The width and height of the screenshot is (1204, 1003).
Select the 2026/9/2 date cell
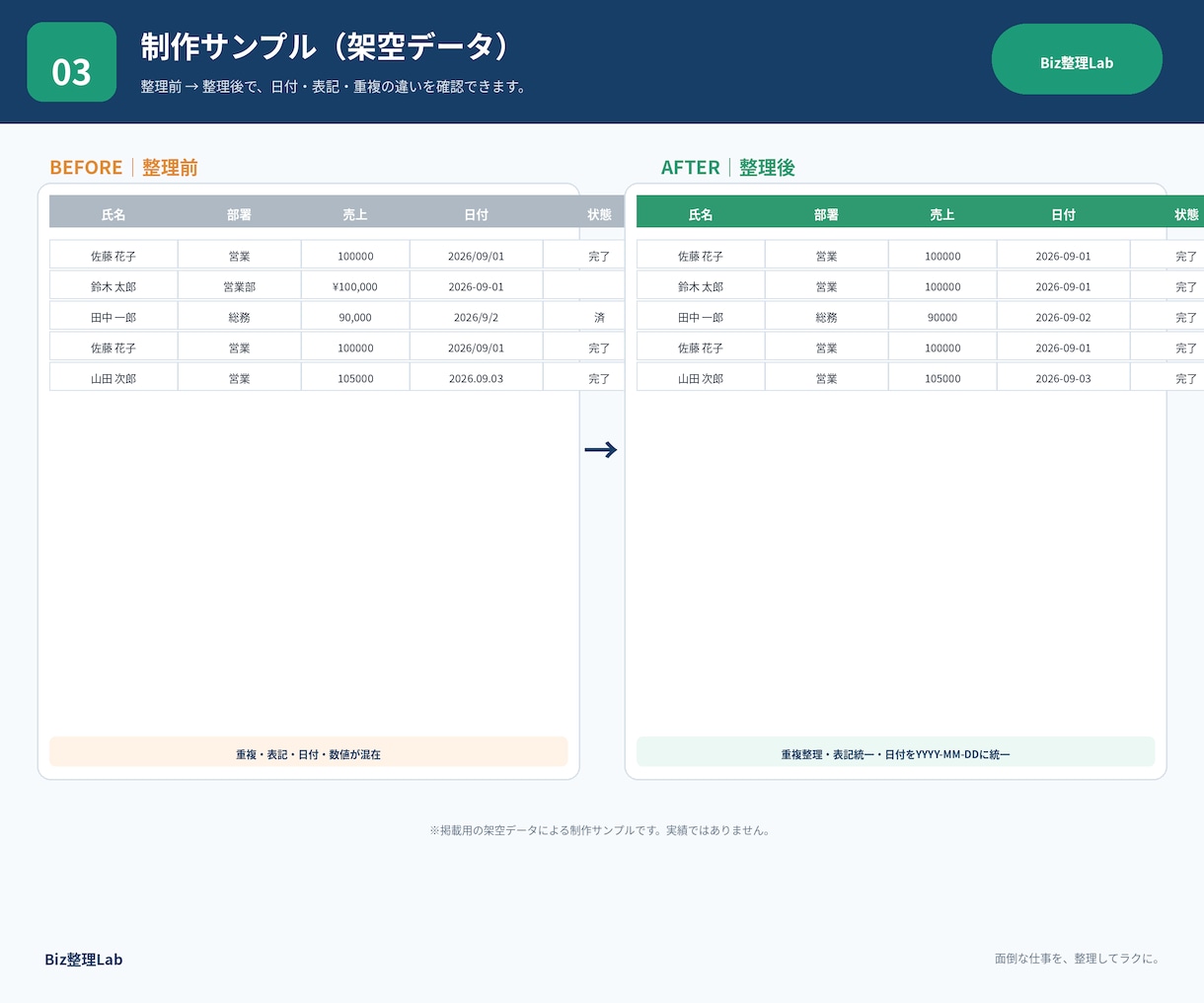476,317
